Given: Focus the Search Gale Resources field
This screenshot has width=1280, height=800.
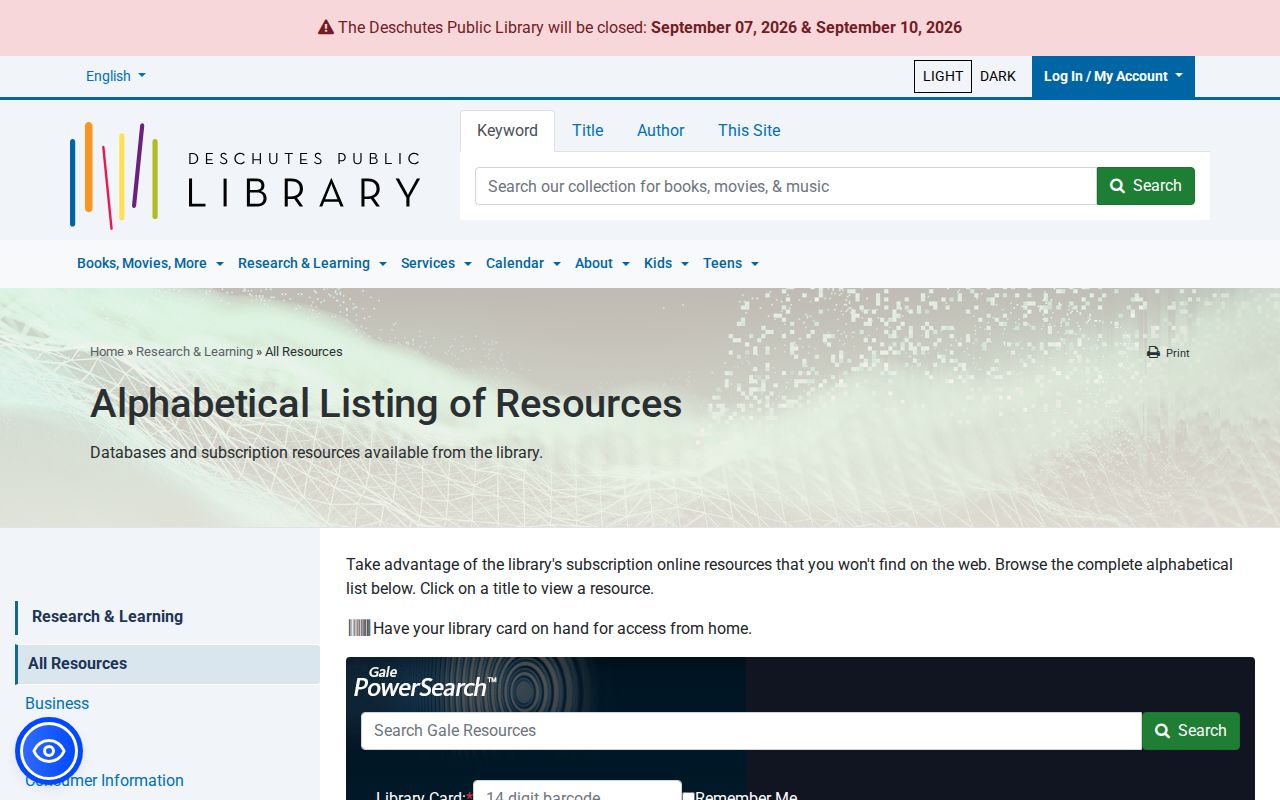Looking at the screenshot, I should [751, 731].
